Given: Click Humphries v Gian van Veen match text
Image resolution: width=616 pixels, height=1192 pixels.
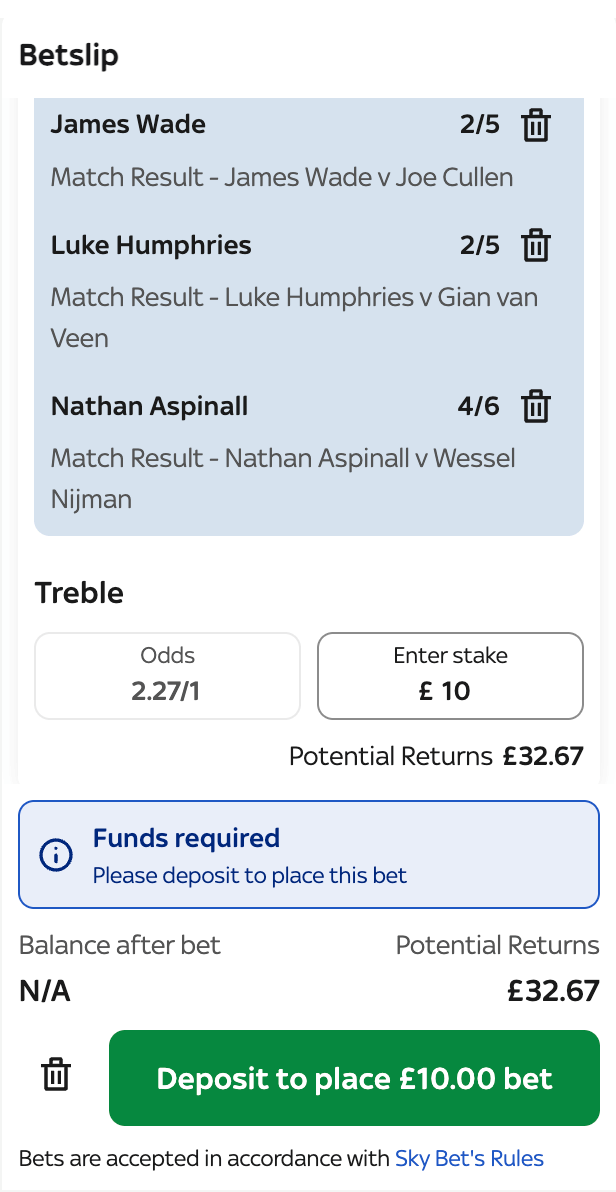Looking at the screenshot, I should 294,318.
